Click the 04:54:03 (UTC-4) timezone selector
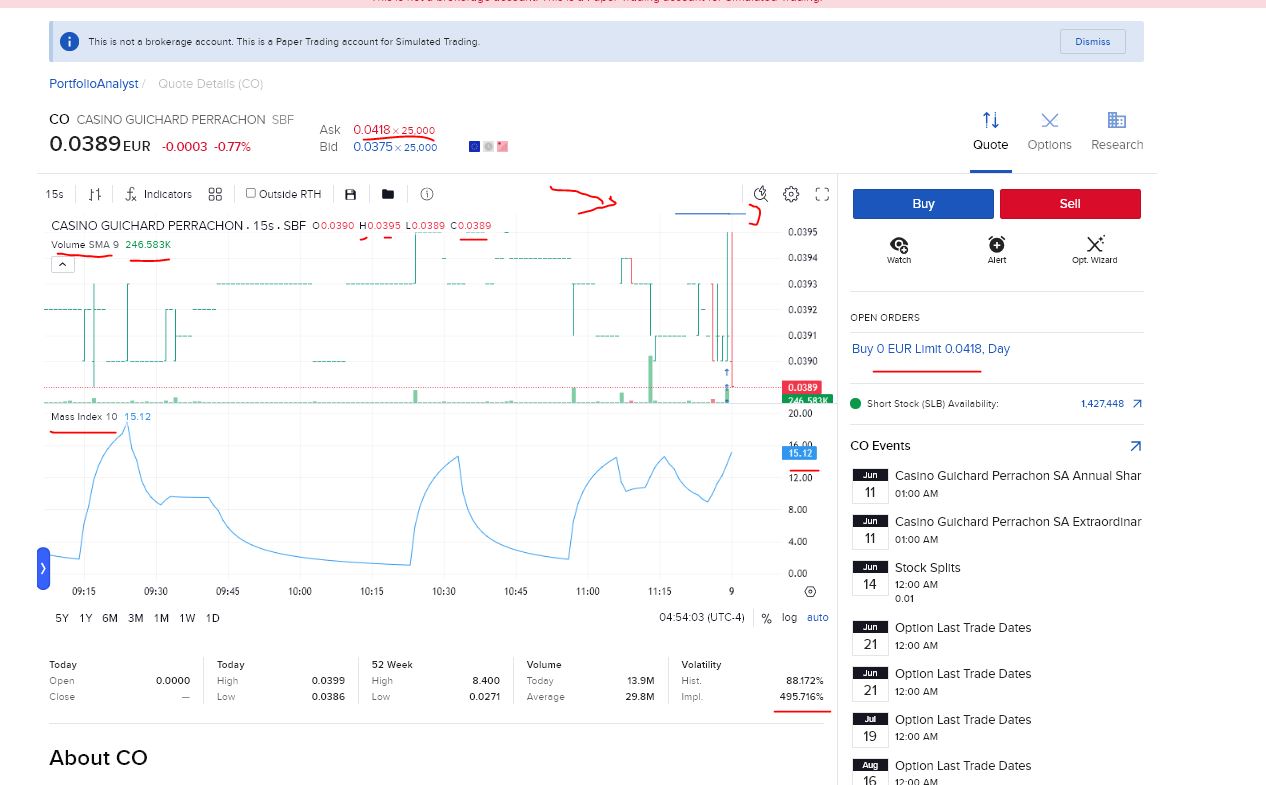 pyautogui.click(x=702, y=618)
